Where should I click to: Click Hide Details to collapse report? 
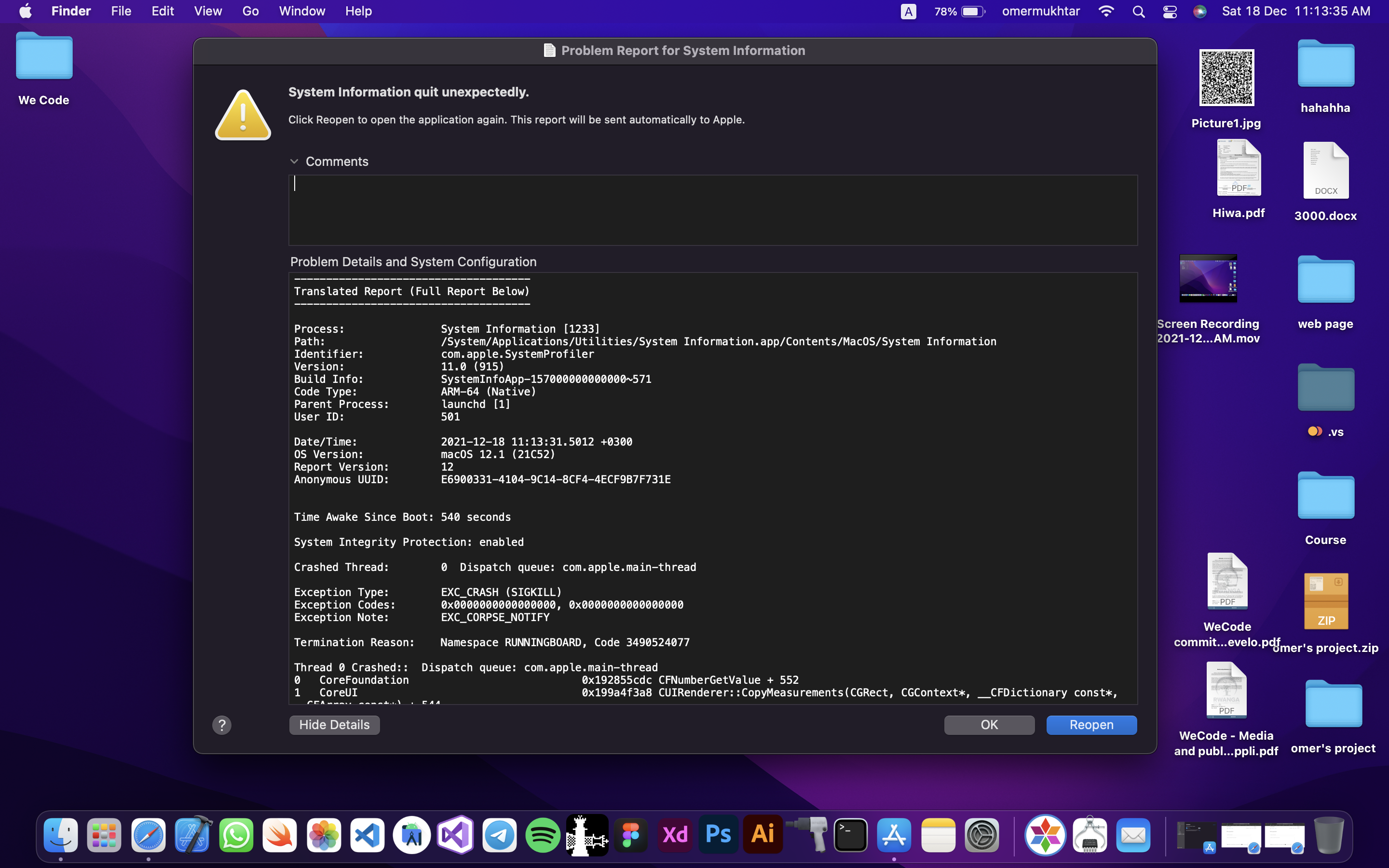tap(334, 725)
